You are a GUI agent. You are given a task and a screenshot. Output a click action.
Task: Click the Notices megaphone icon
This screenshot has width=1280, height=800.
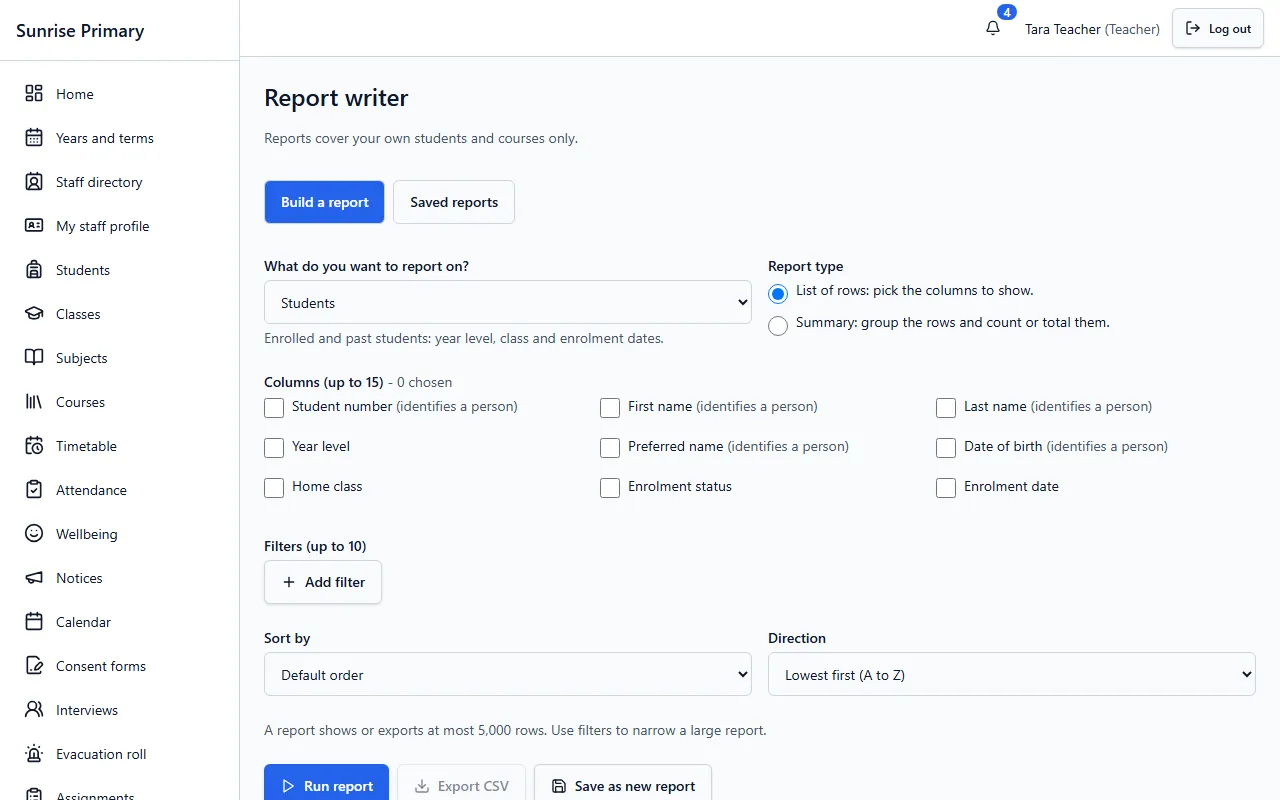coord(34,578)
